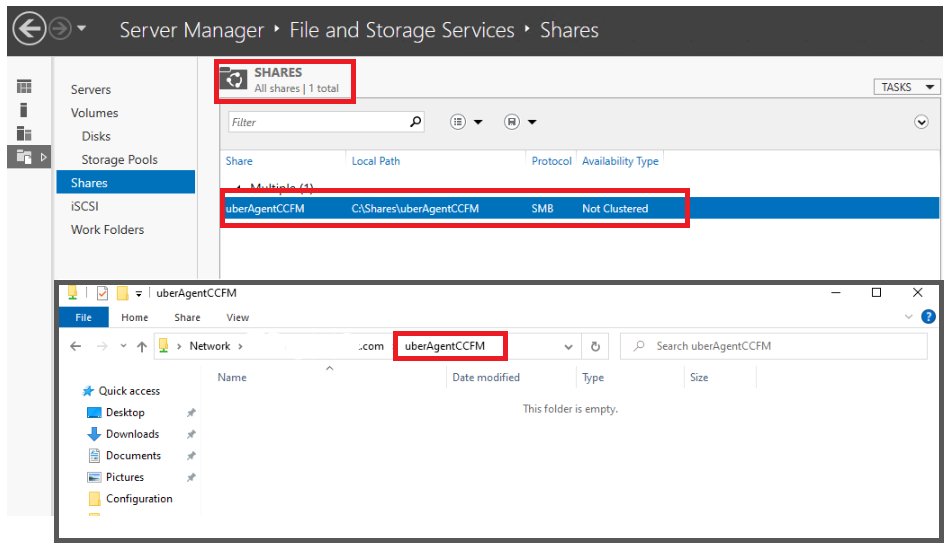The height and width of the screenshot is (549, 951).
Task: Open the Home ribbon tab in Explorer
Action: (x=134, y=317)
